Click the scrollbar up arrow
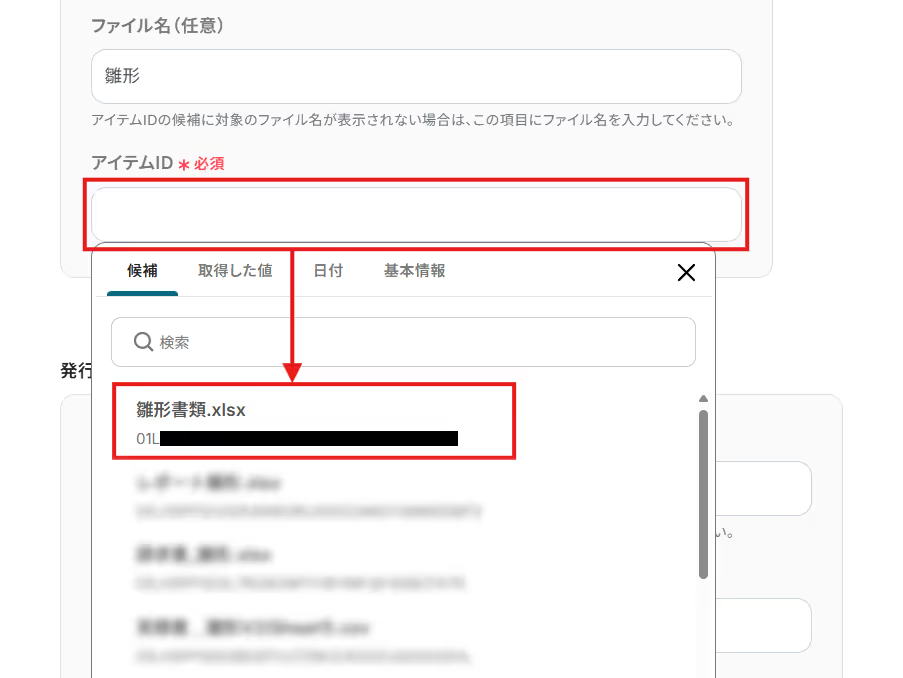903x678 pixels. coord(703,399)
